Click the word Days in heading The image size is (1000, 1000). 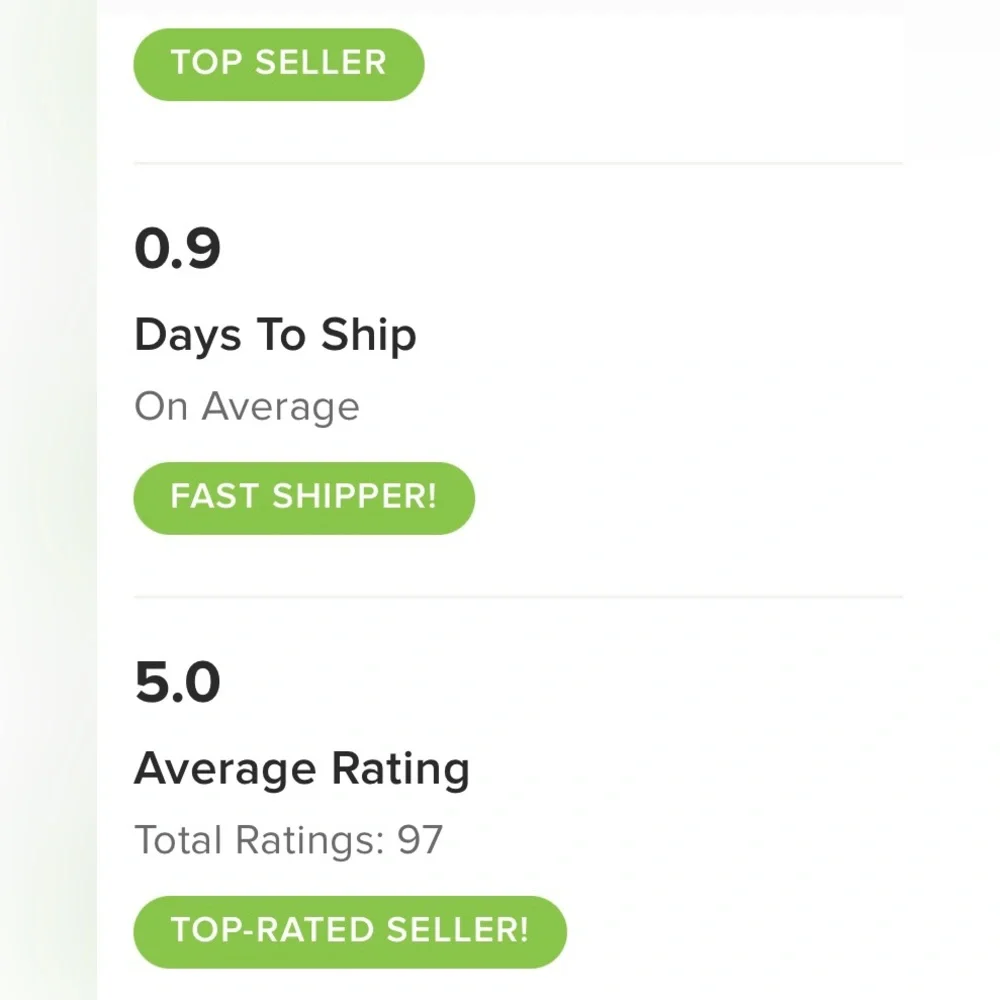tap(189, 335)
